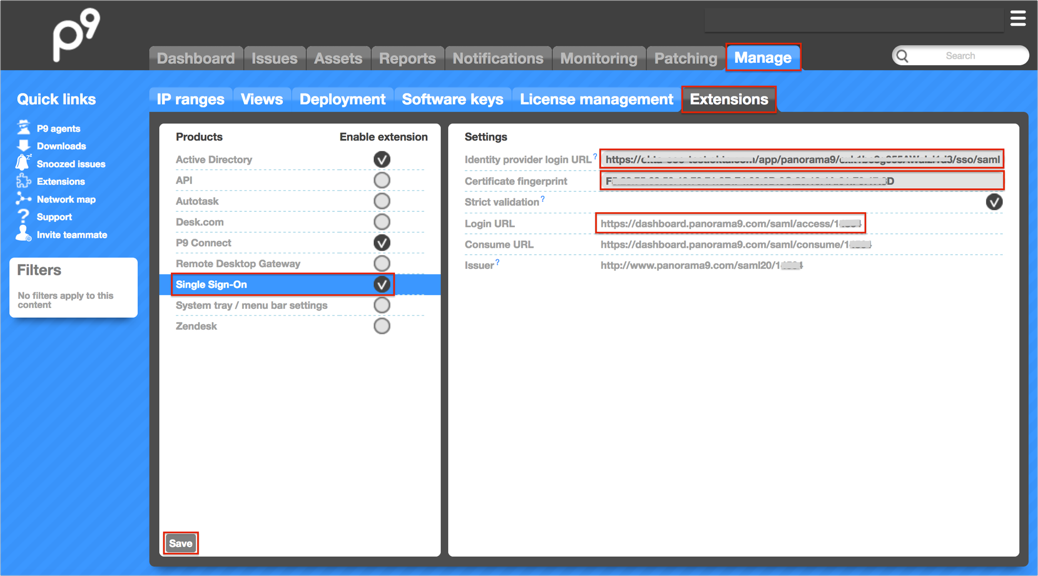Disable the Active Directory extension
Screen dimensions: 1038x576
click(x=382, y=160)
